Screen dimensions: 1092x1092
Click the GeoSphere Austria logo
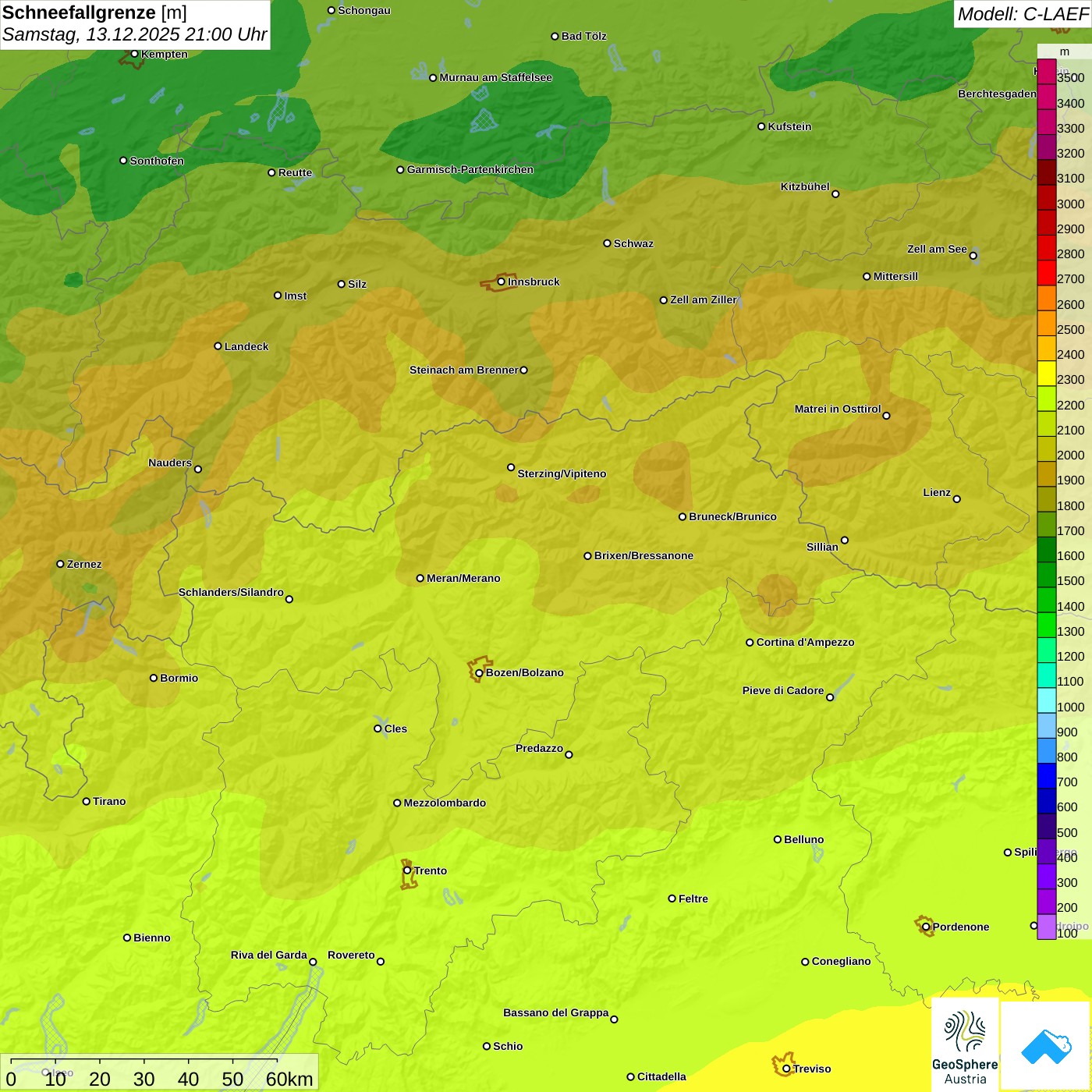[x=965, y=1045]
